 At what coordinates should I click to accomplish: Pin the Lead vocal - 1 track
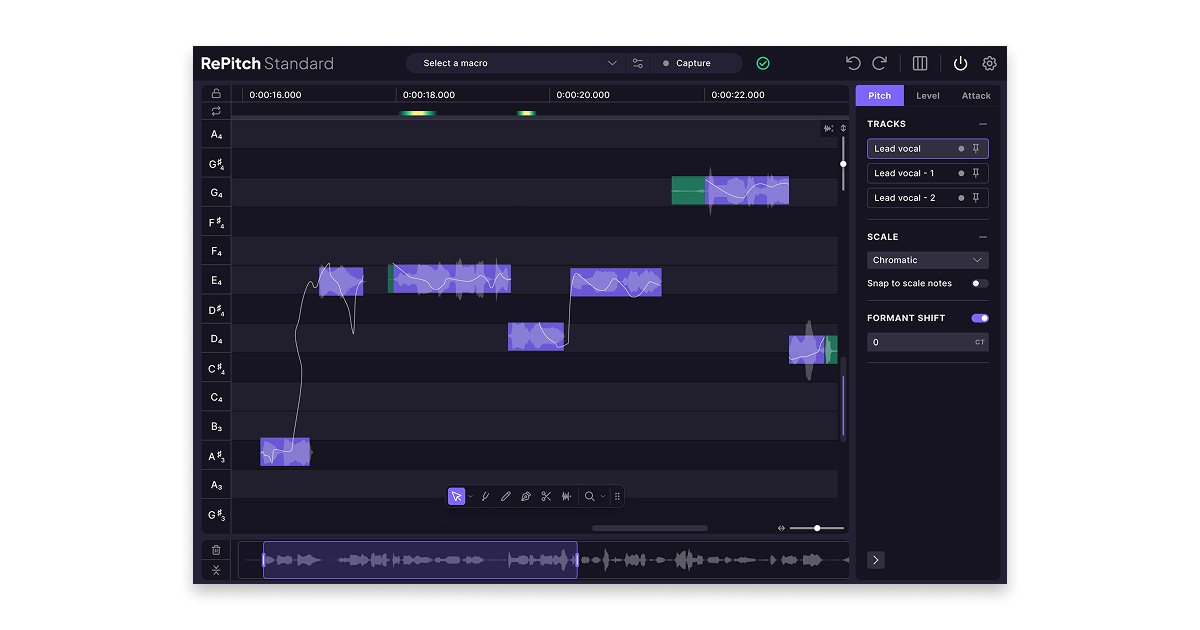[976, 173]
